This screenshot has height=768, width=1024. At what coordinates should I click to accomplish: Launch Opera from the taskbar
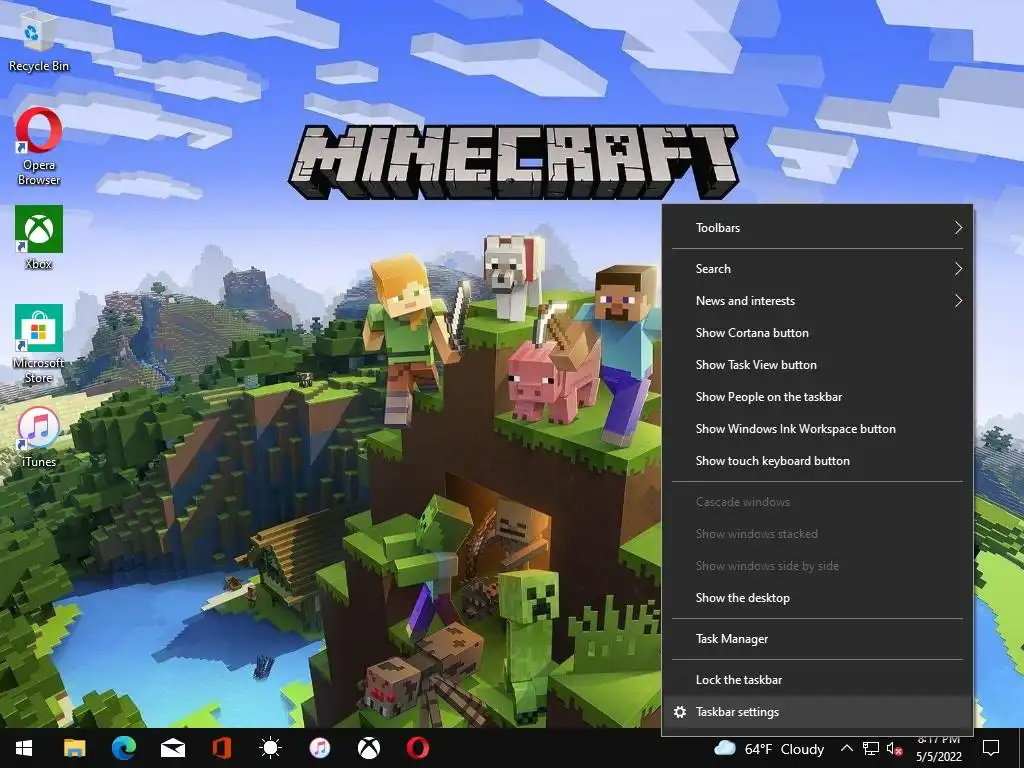click(418, 748)
